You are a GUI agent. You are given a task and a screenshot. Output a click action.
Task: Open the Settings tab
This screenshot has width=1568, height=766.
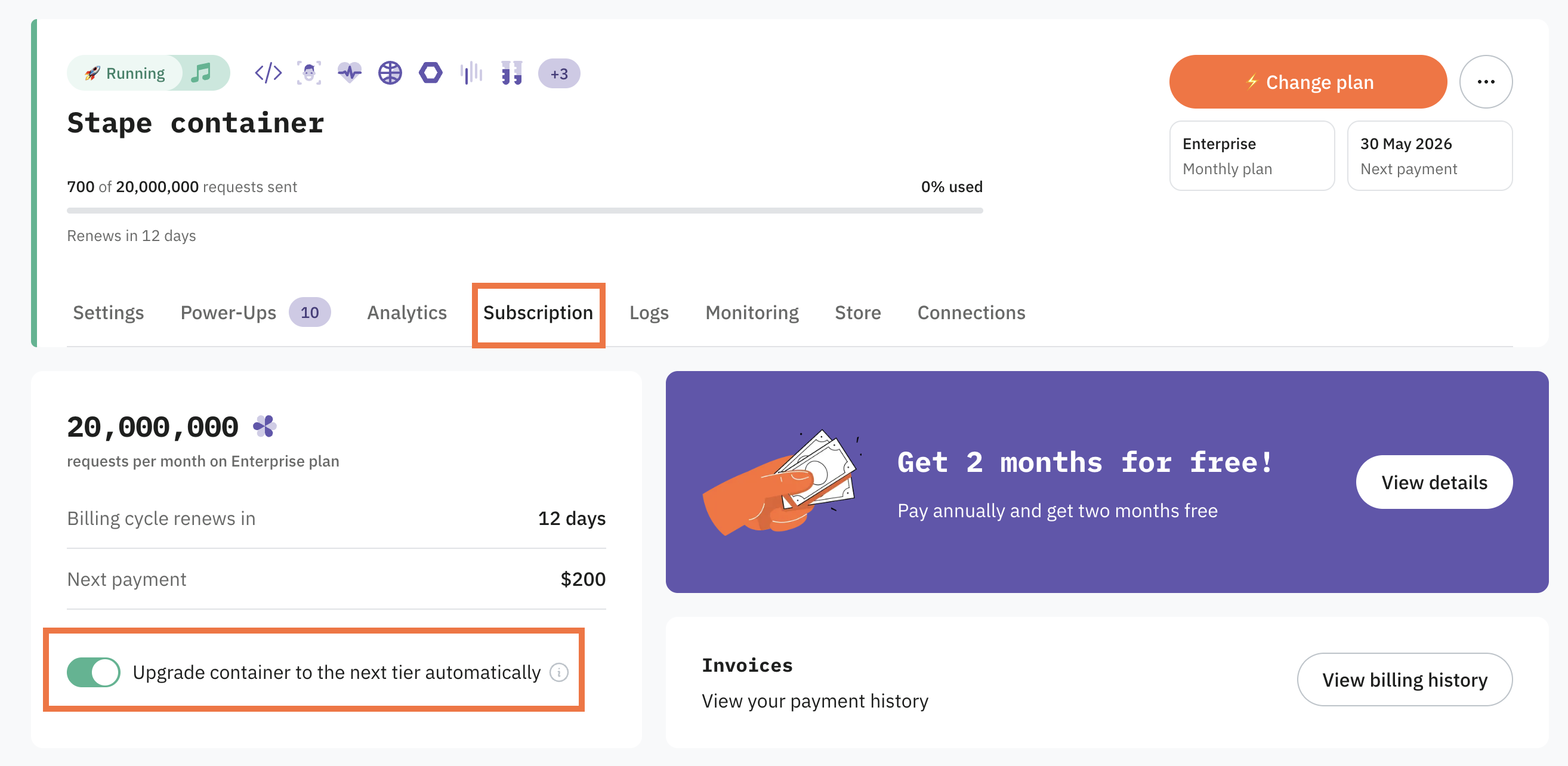tap(109, 313)
